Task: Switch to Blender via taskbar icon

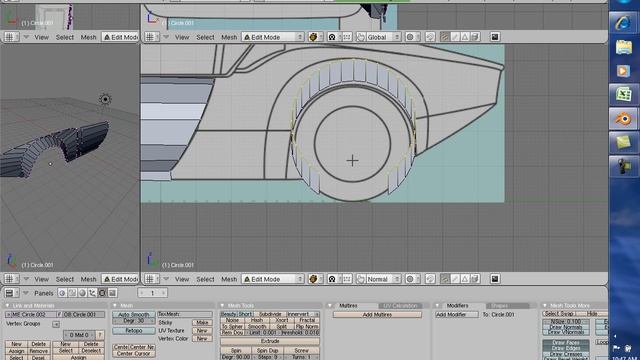Action: point(623,119)
